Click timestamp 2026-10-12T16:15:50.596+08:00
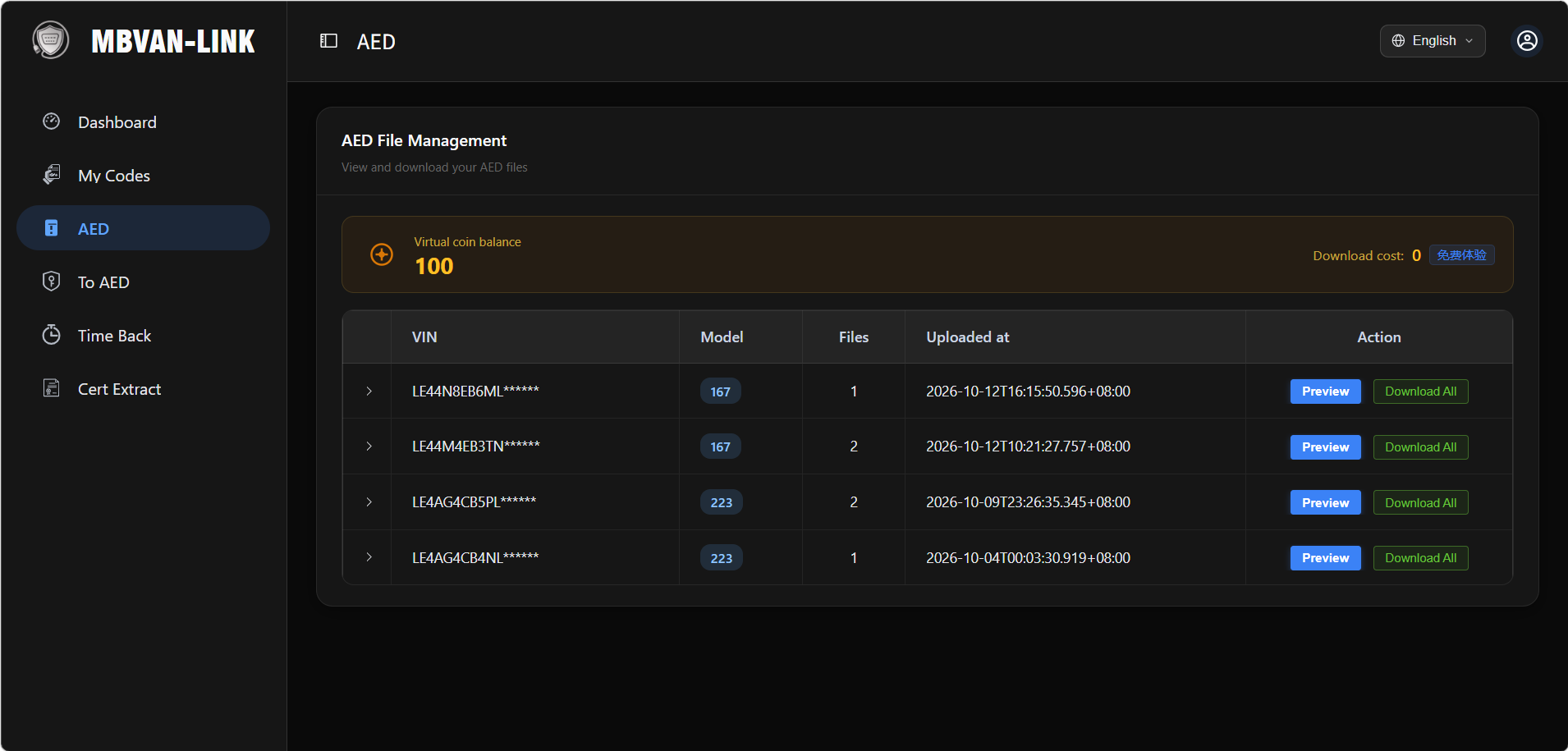1568x751 pixels. tap(1028, 392)
